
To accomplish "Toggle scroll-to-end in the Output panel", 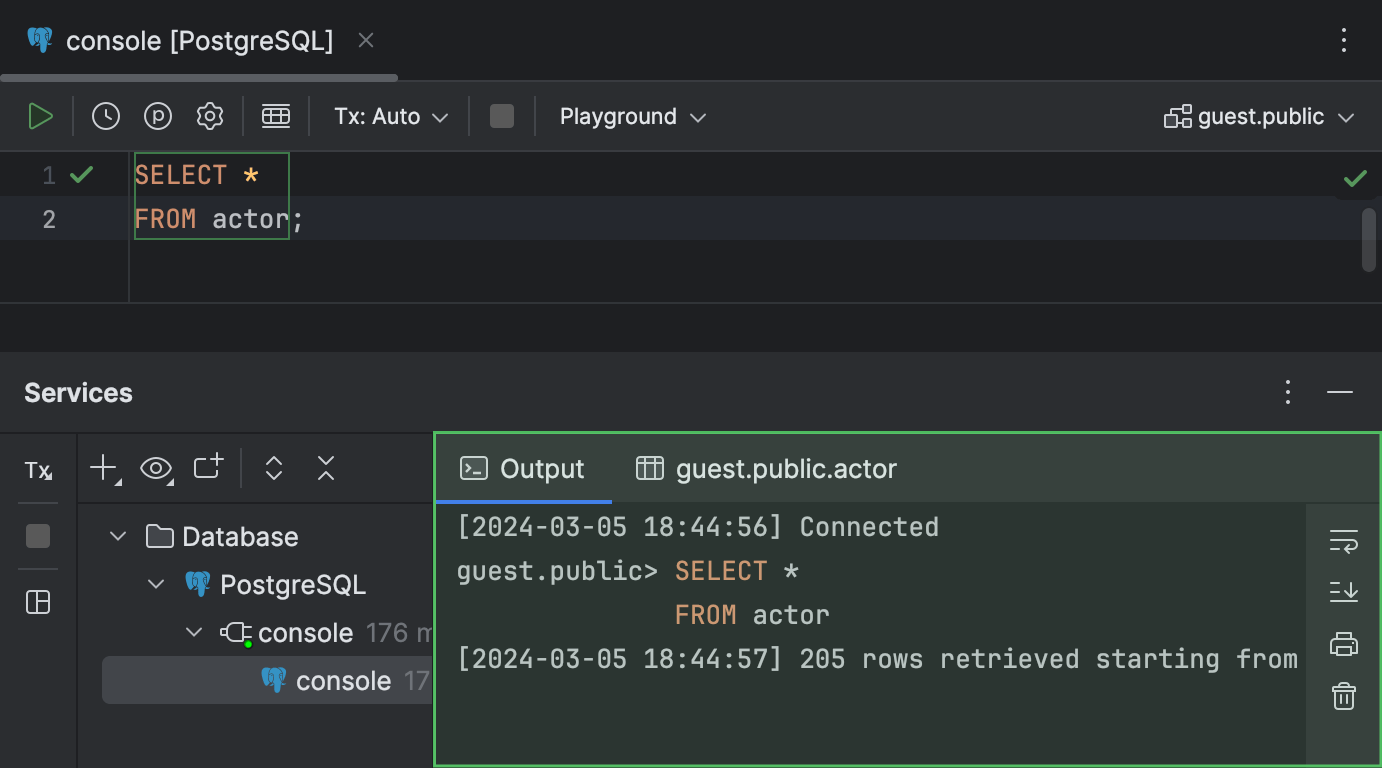I will [x=1343, y=592].
